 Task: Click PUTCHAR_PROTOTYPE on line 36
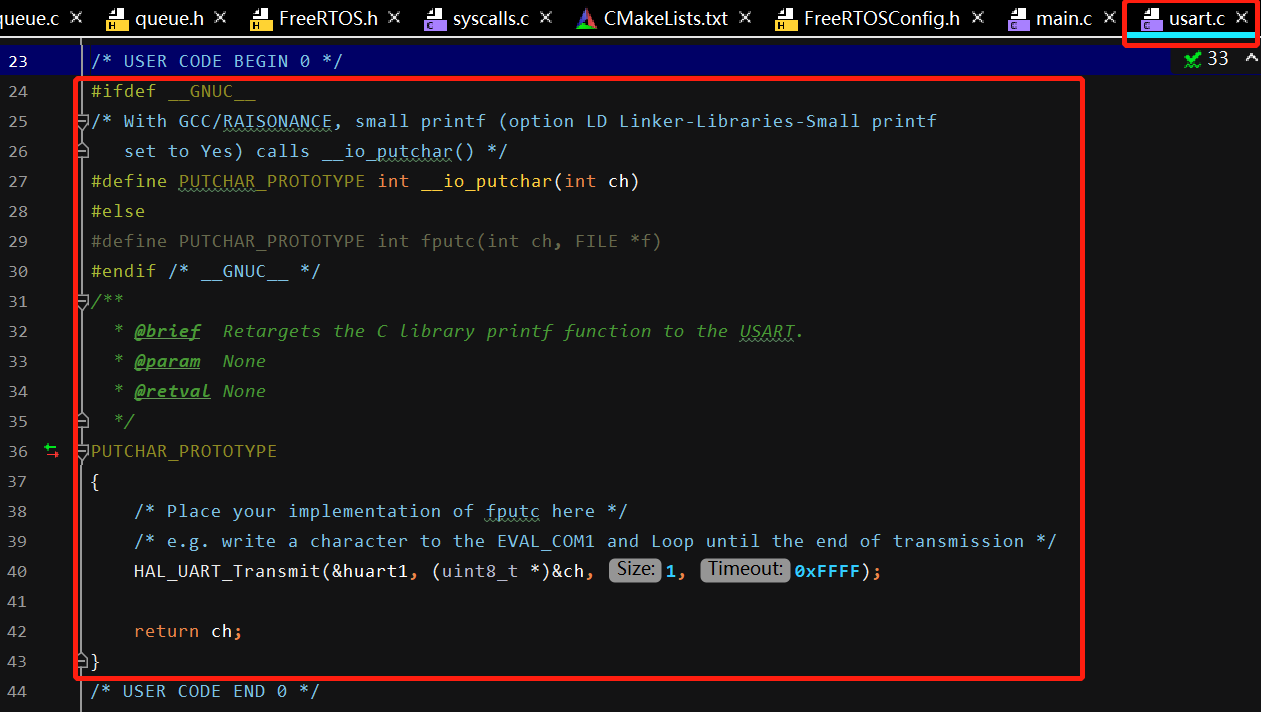pyautogui.click(x=184, y=451)
